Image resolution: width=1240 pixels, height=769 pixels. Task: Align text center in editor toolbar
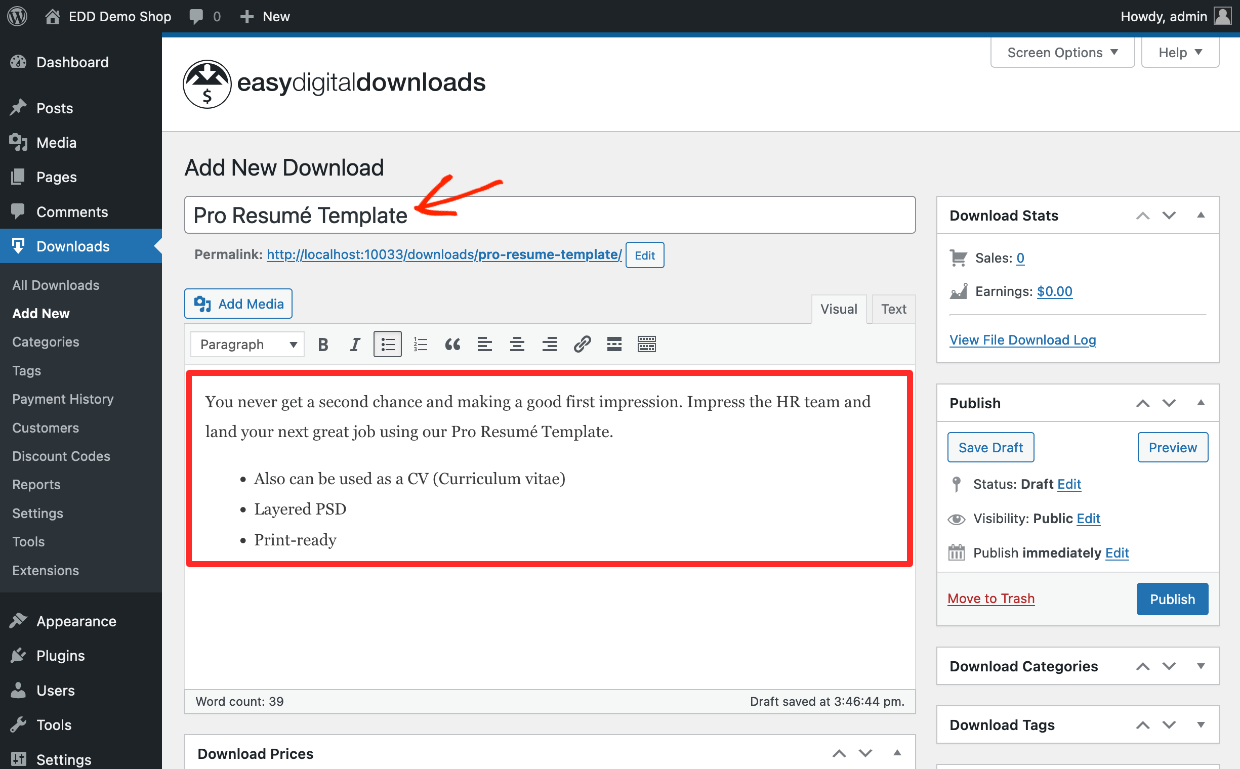click(517, 345)
